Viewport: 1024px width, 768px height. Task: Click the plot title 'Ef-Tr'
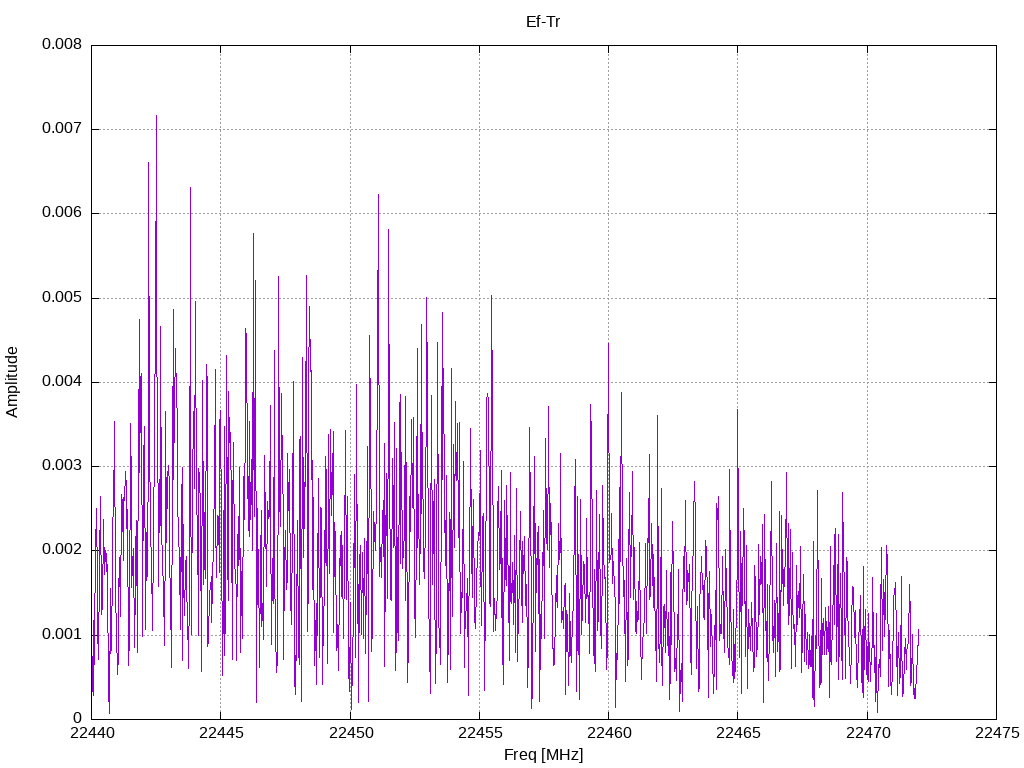543,22
